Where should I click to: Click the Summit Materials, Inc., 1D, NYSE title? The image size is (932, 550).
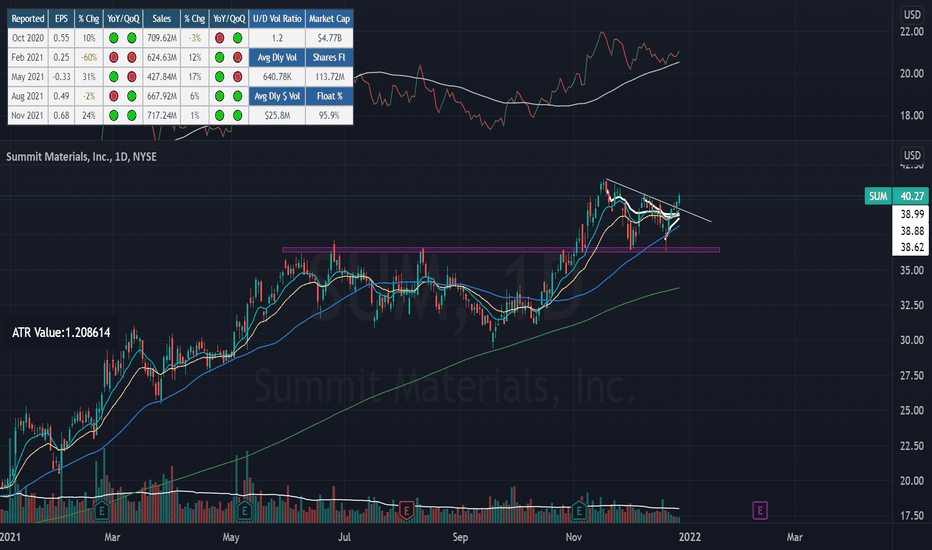point(81,157)
